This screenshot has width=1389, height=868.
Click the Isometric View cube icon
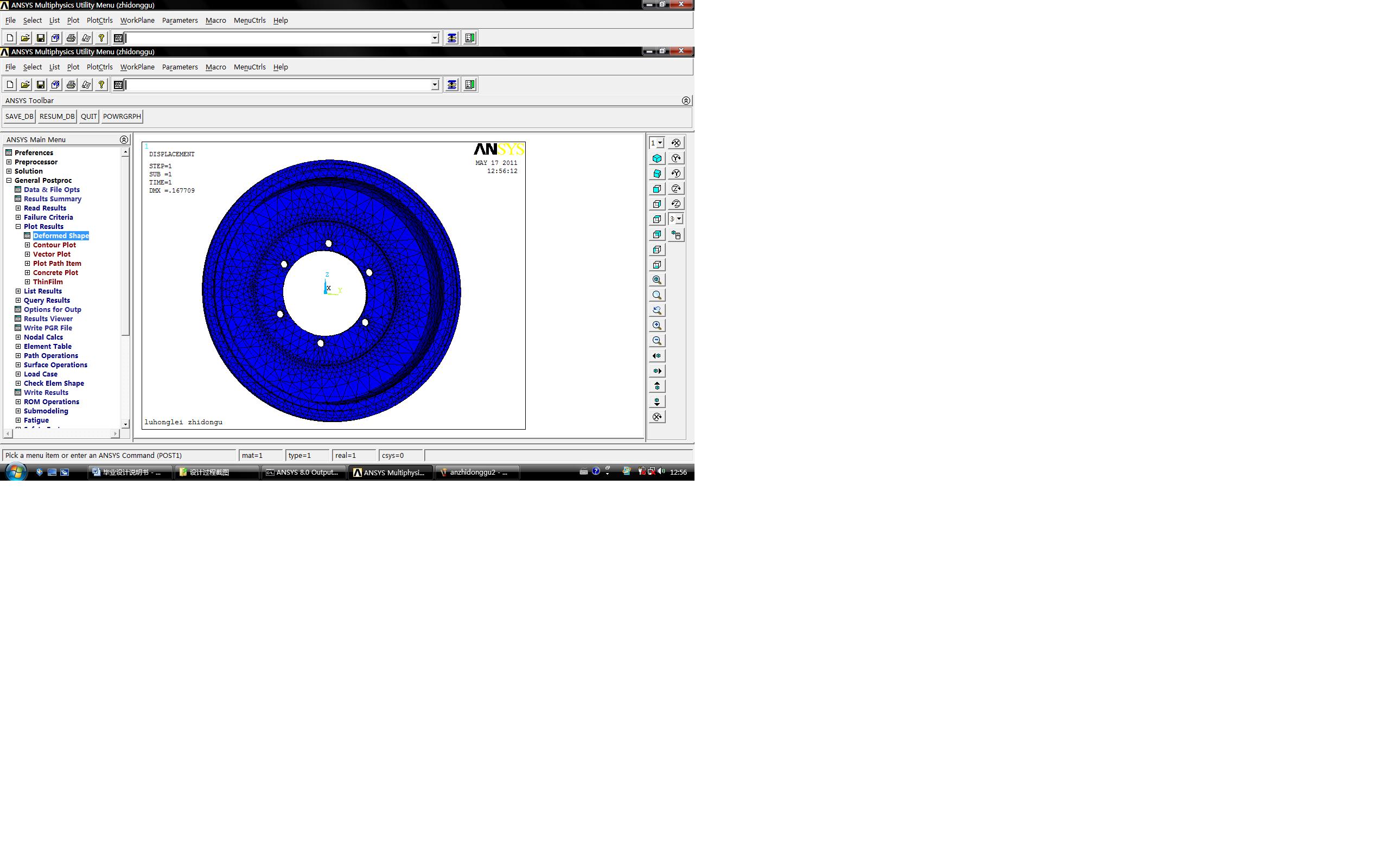(657, 158)
